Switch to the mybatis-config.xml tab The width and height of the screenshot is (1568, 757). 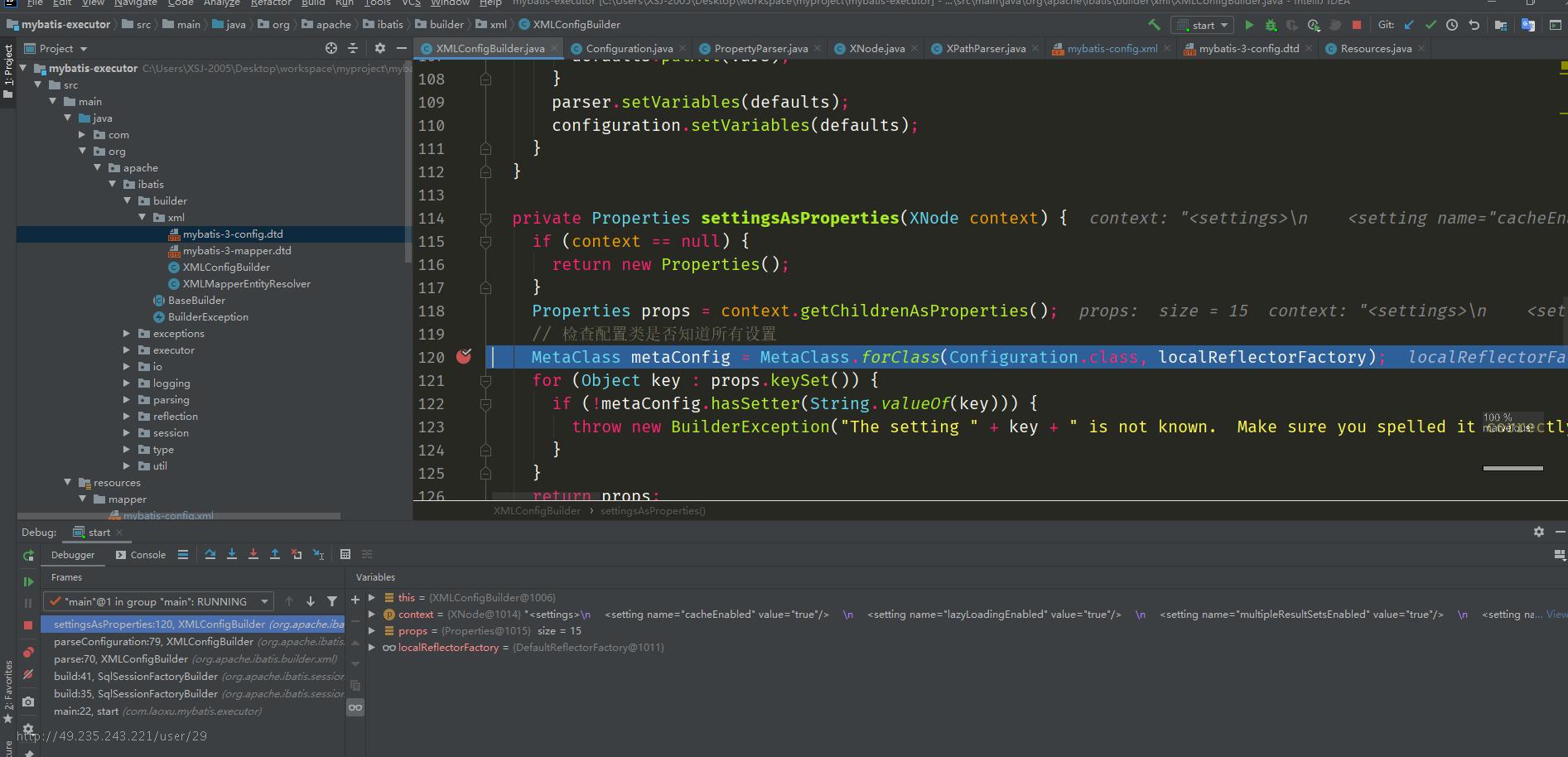pyautogui.click(x=1112, y=48)
